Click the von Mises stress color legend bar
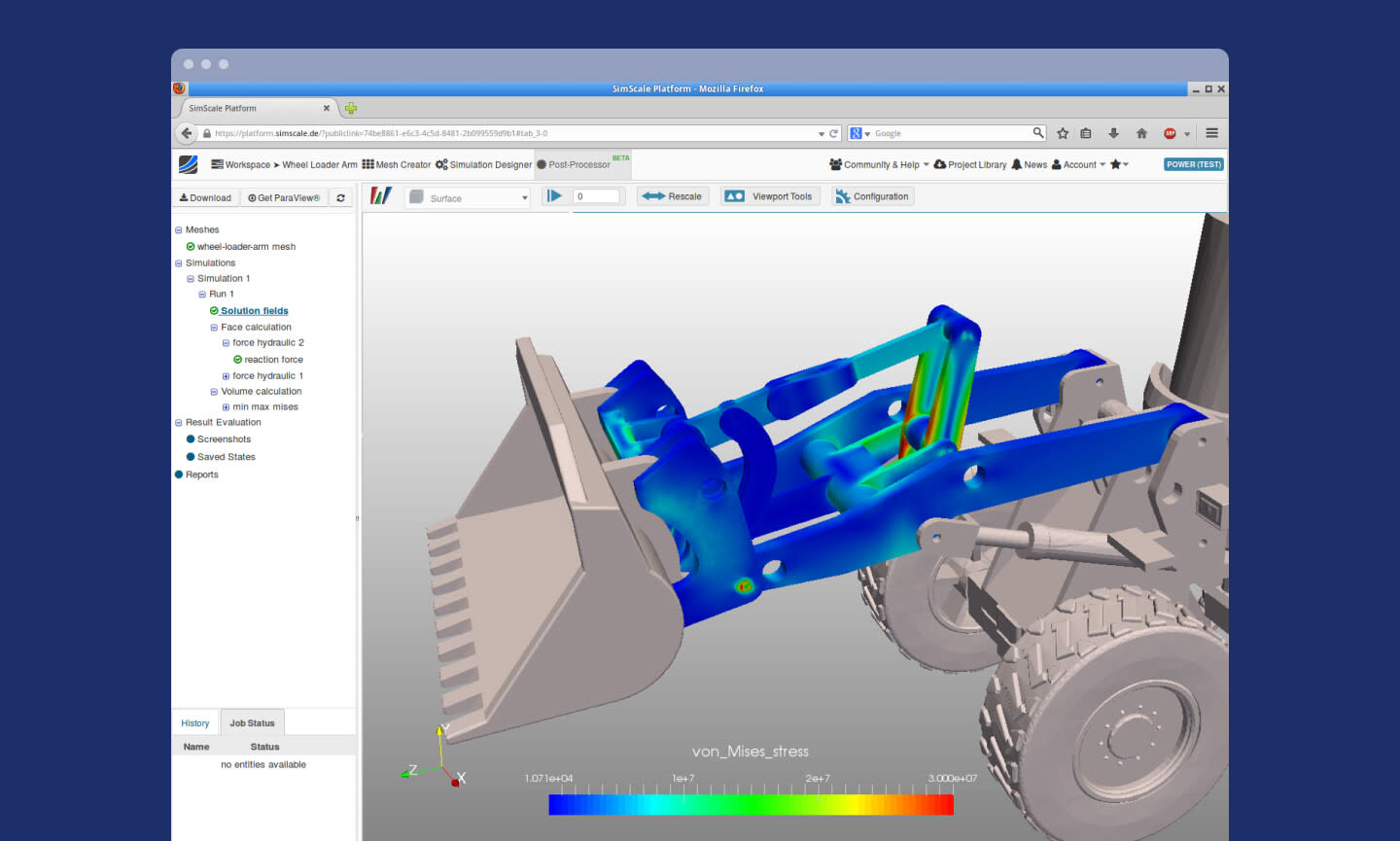This screenshot has height=841, width=1400. [x=751, y=804]
